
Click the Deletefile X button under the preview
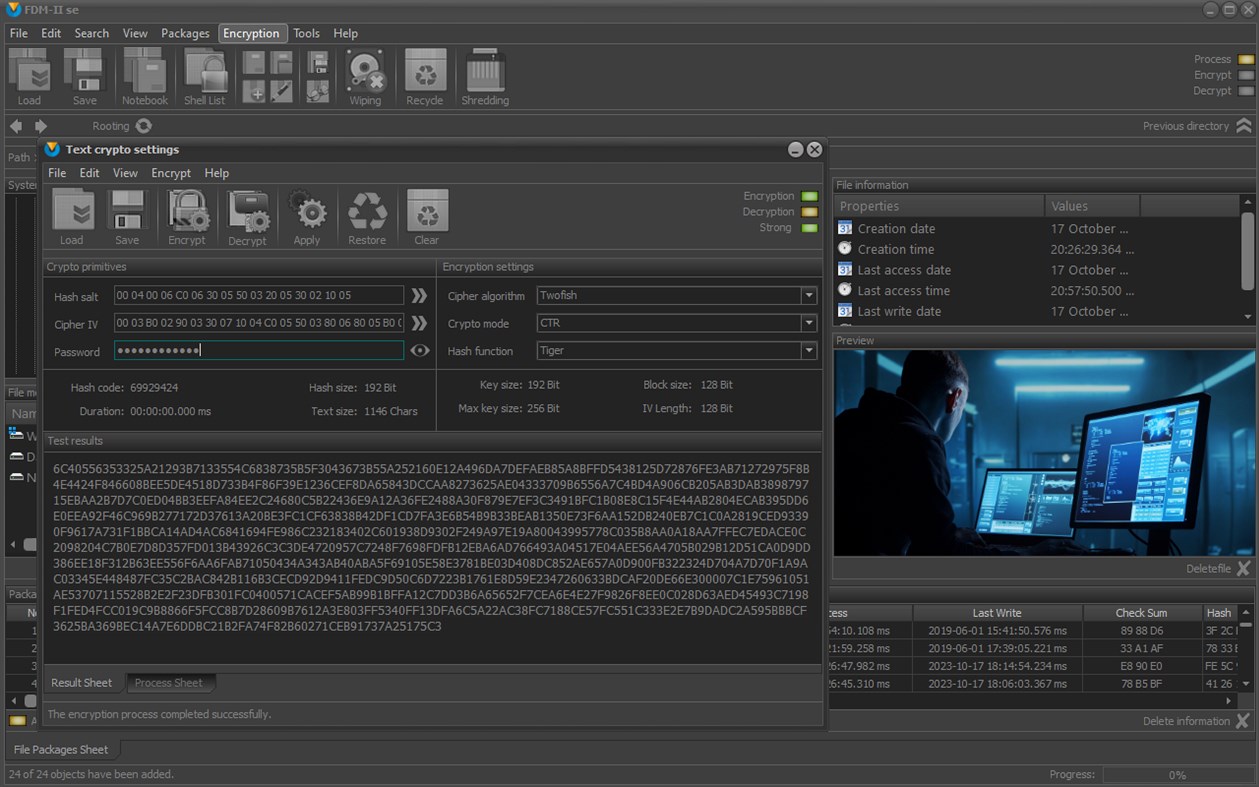(1243, 568)
